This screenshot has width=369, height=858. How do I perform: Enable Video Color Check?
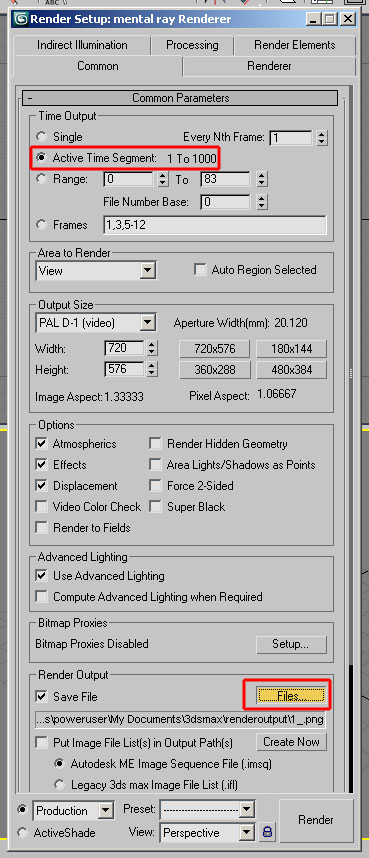point(41,507)
